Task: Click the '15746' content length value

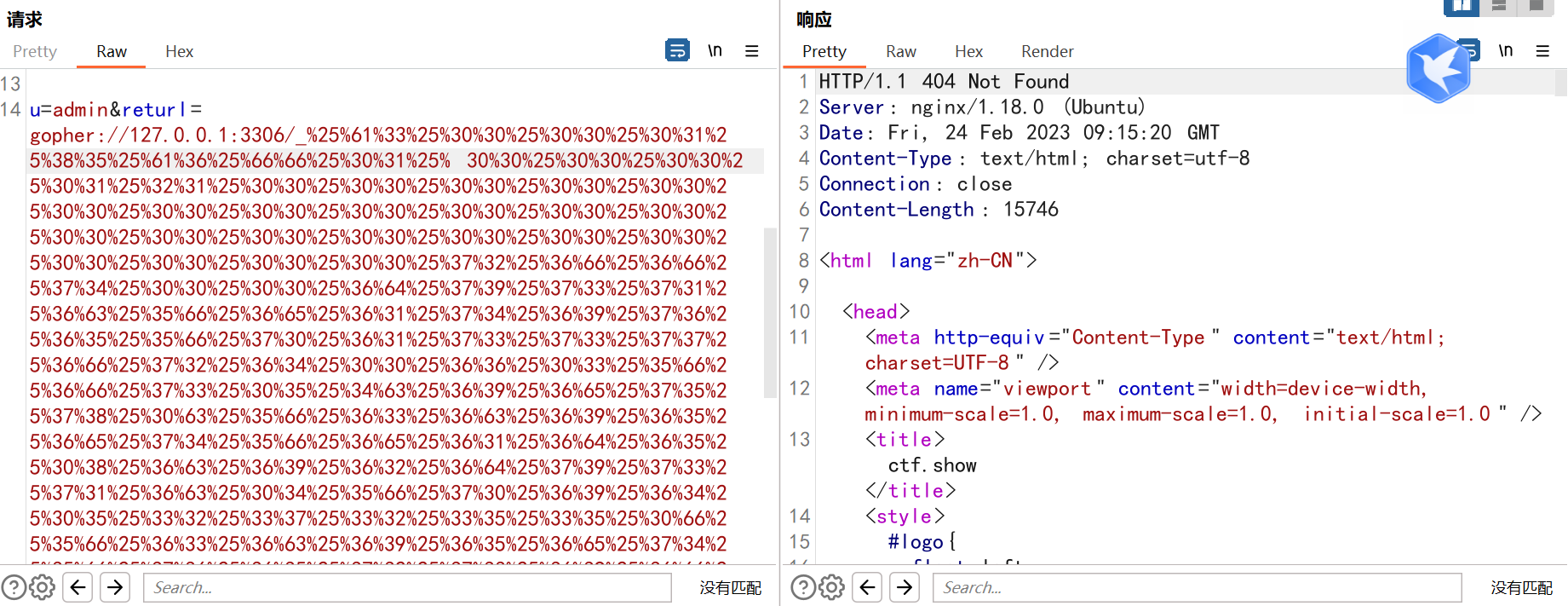Action: pos(1031,210)
